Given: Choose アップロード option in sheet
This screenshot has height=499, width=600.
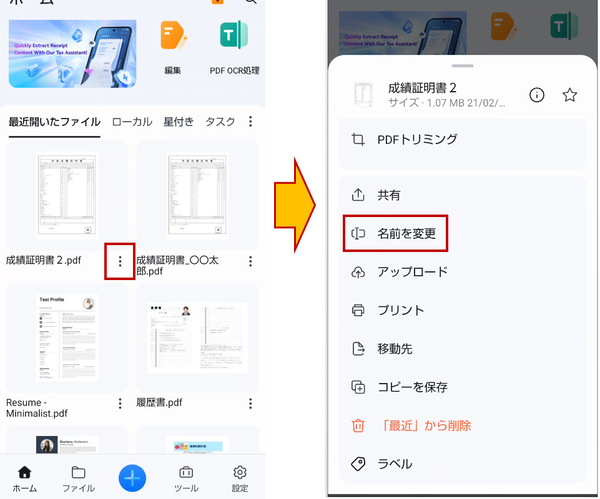Looking at the screenshot, I should 463,272.
